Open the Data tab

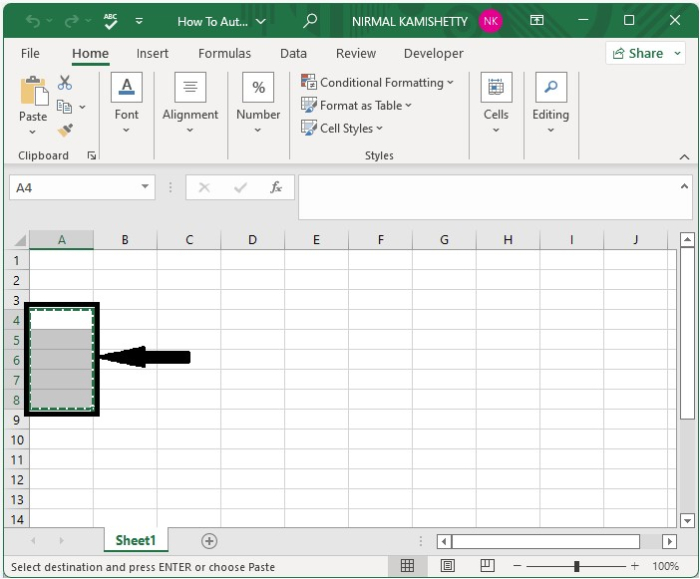(x=293, y=54)
